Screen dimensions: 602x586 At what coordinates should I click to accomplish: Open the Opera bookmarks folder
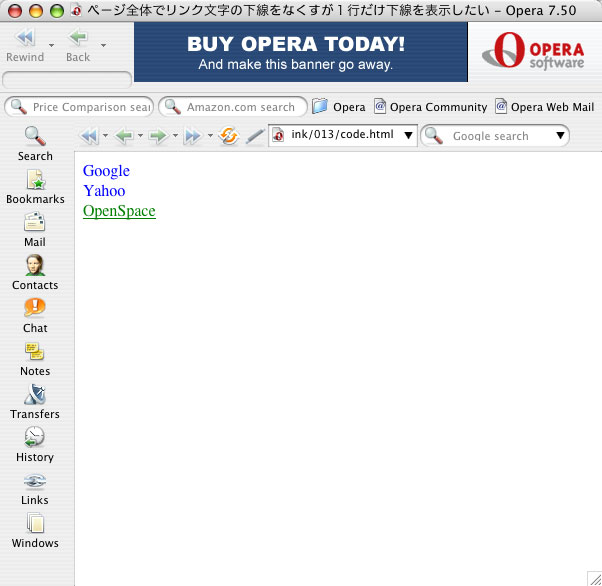[338, 107]
